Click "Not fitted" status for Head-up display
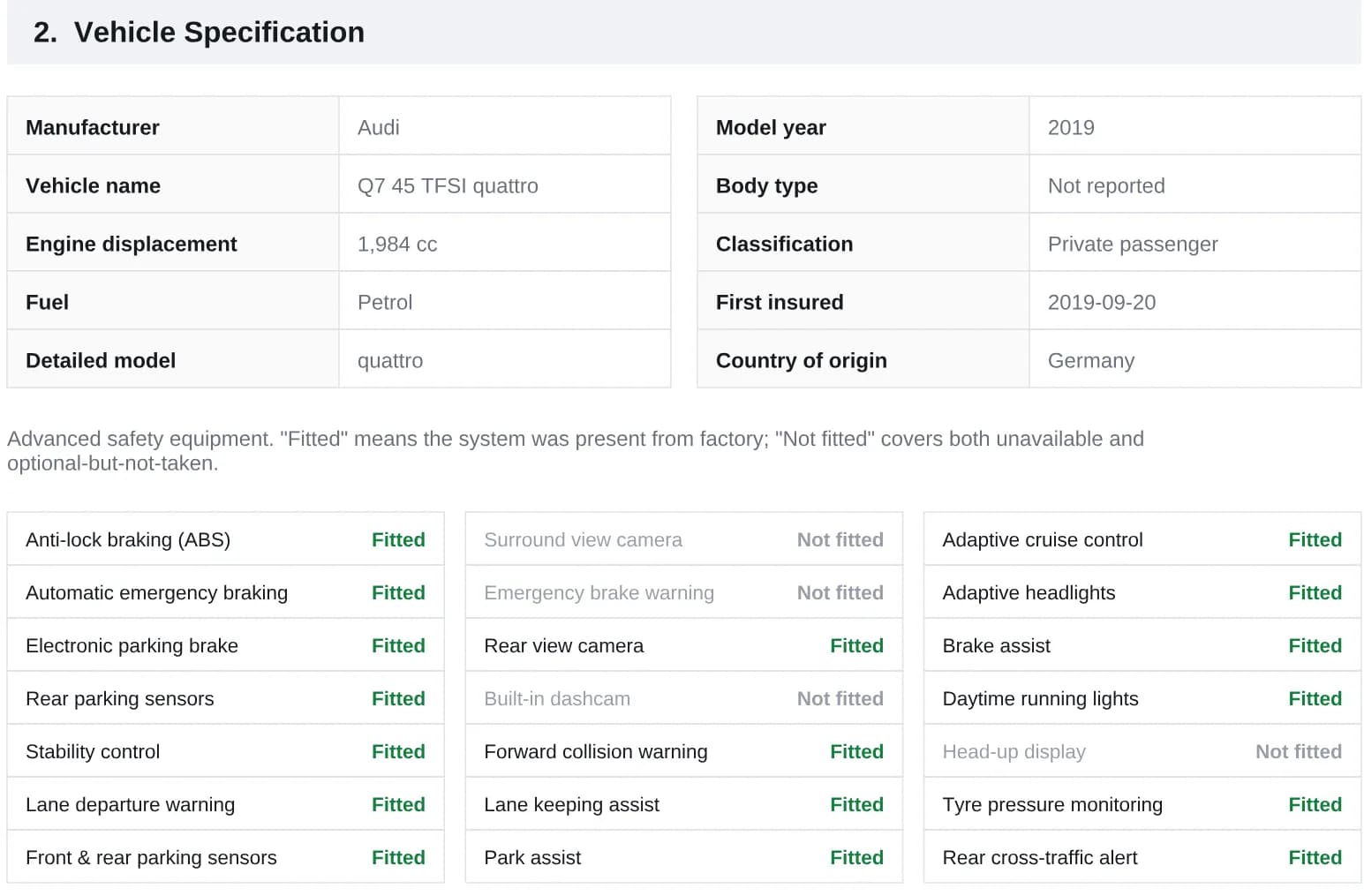This screenshot has width=1364, height=896. 1299,751
